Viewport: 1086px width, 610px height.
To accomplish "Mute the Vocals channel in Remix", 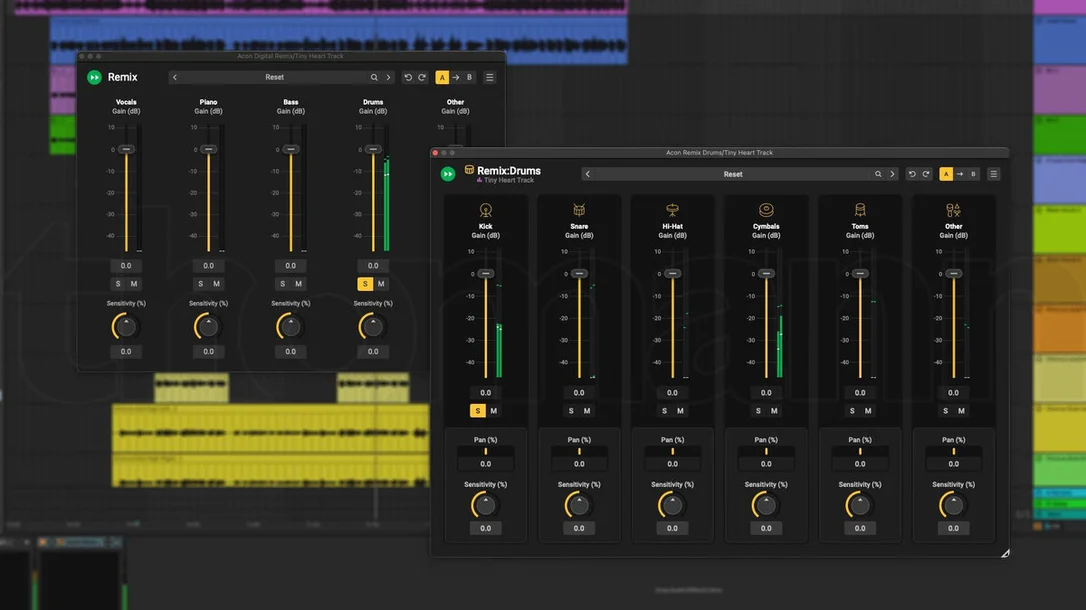I will (134, 283).
